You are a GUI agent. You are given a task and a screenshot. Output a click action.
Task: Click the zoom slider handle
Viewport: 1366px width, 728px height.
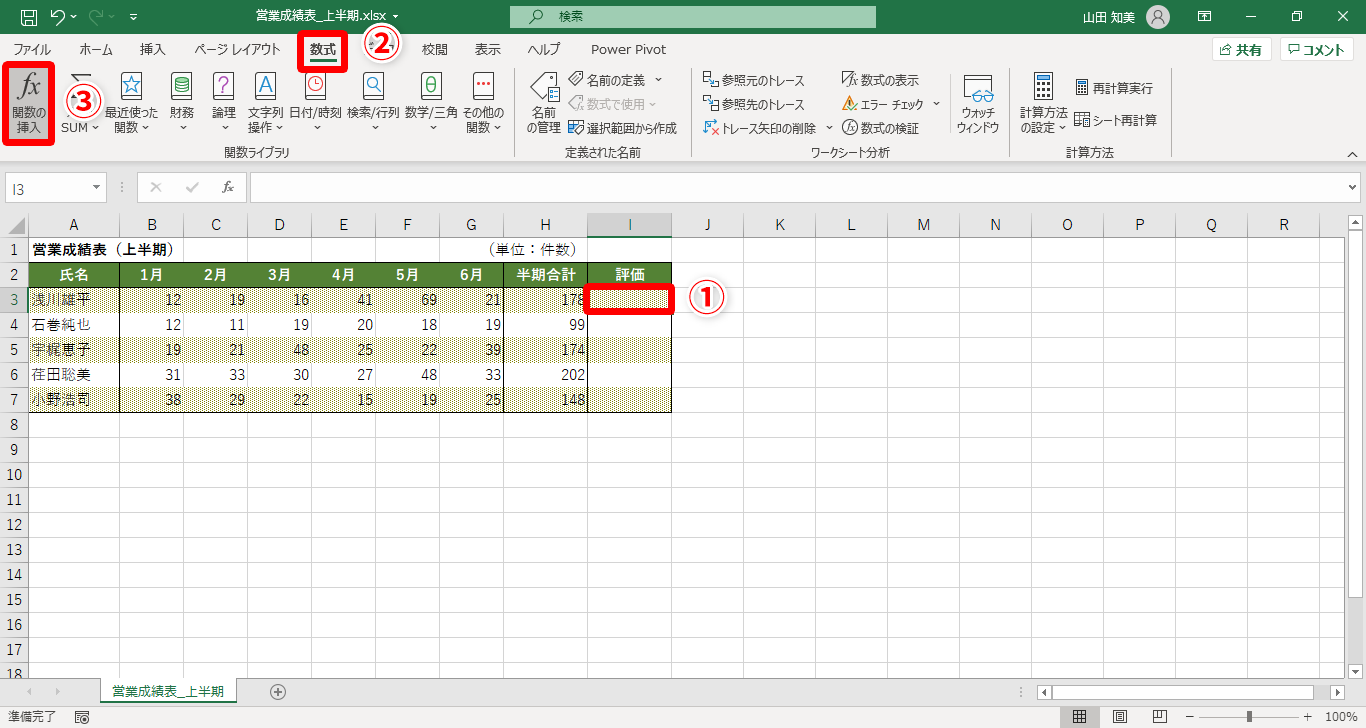[1249, 717]
